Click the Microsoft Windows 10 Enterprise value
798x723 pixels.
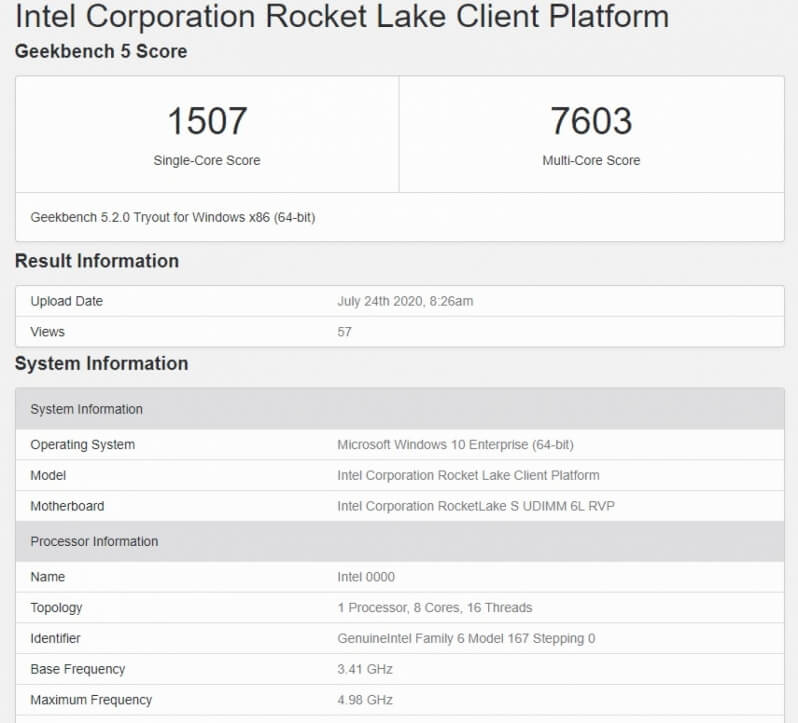455,444
